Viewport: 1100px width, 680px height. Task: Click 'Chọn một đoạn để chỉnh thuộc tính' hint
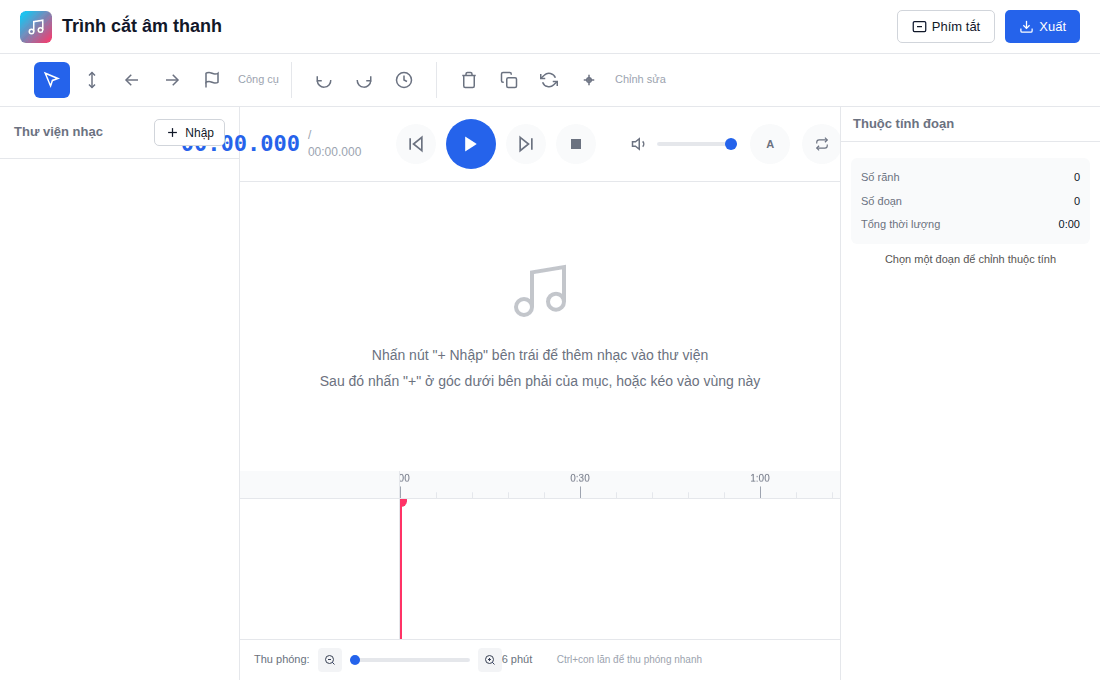pos(970,260)
